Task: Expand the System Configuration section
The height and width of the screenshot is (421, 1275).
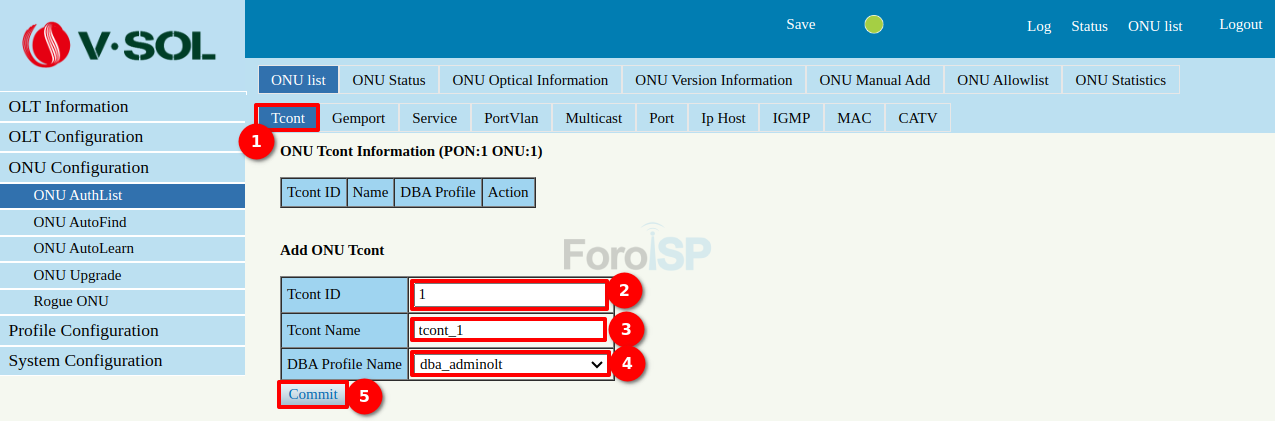Action: coord(85,361)
